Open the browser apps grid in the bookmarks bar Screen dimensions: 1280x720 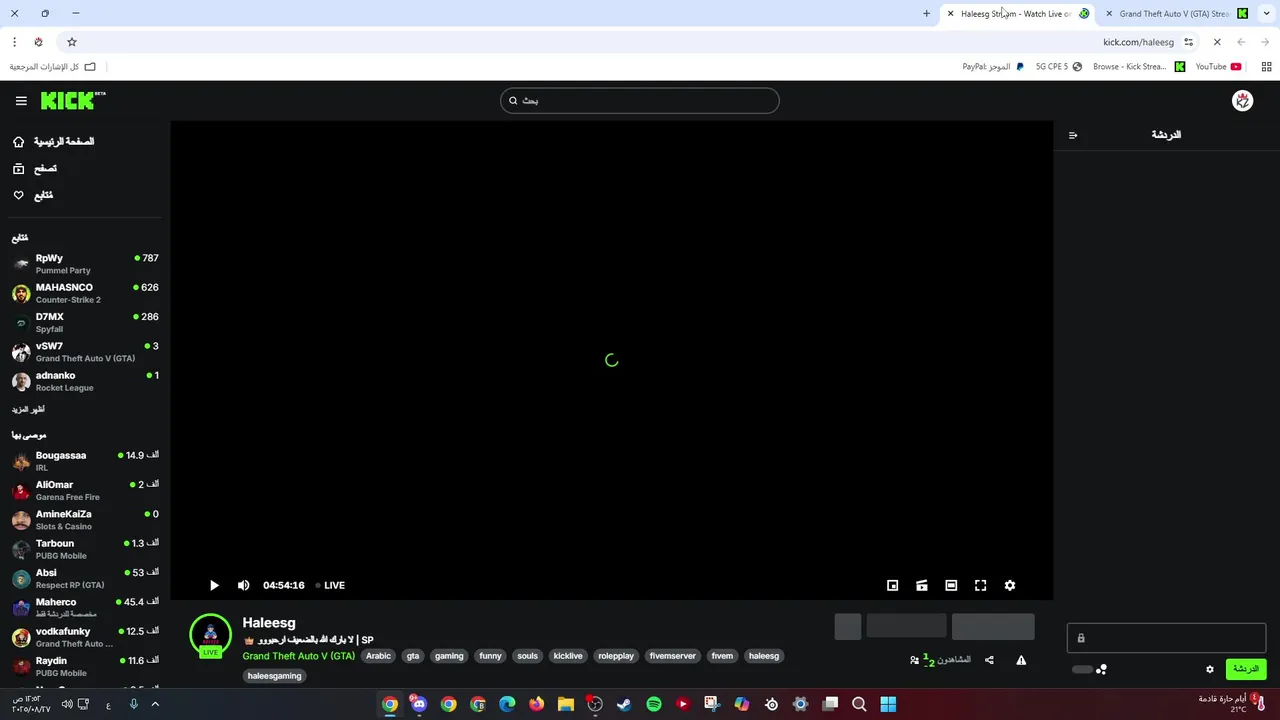coord(1266,67)
